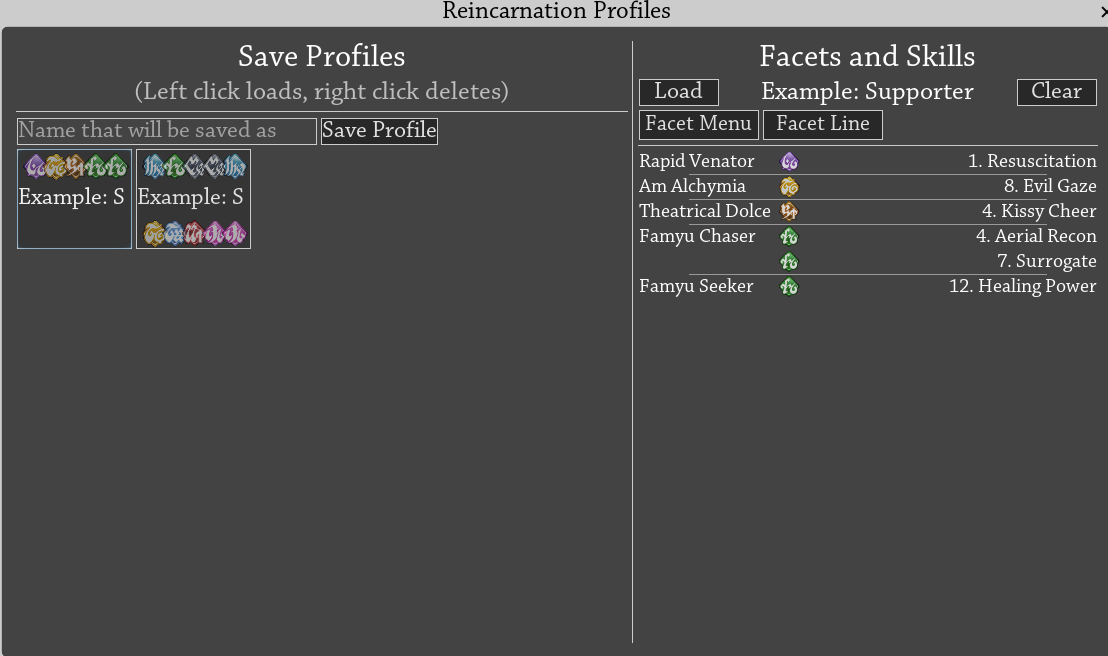
Task: Click the green facet icon on Surrogate row
Action: (789, 262)
